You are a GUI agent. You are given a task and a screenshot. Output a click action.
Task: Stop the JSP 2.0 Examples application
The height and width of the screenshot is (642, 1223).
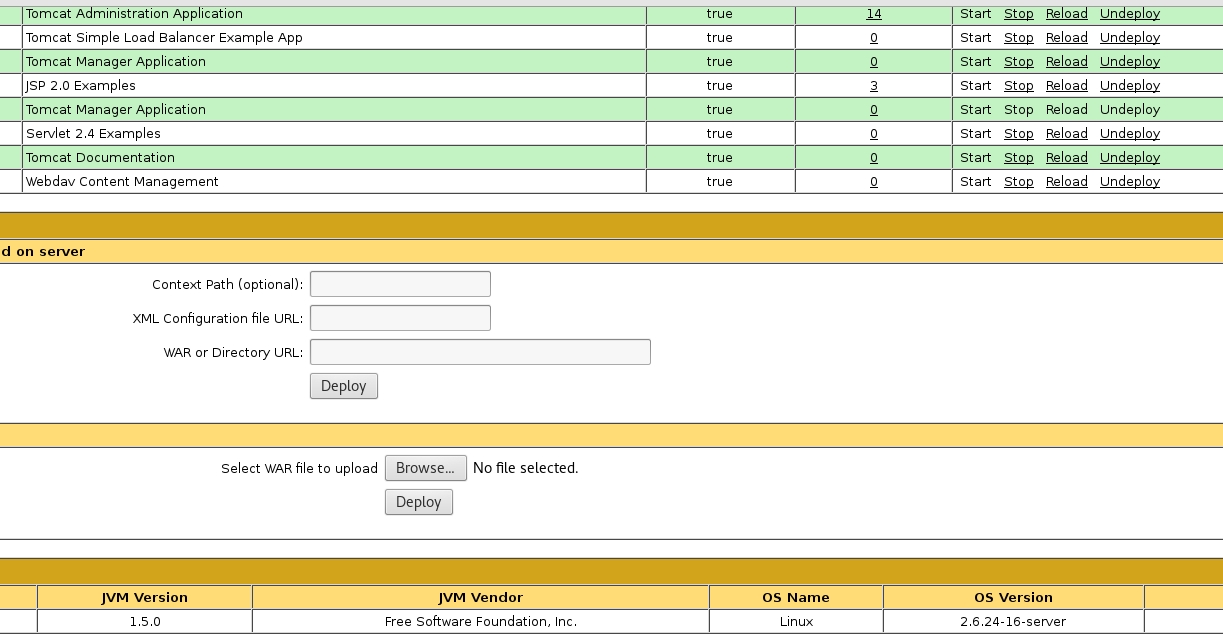(x=1018, y=86)
